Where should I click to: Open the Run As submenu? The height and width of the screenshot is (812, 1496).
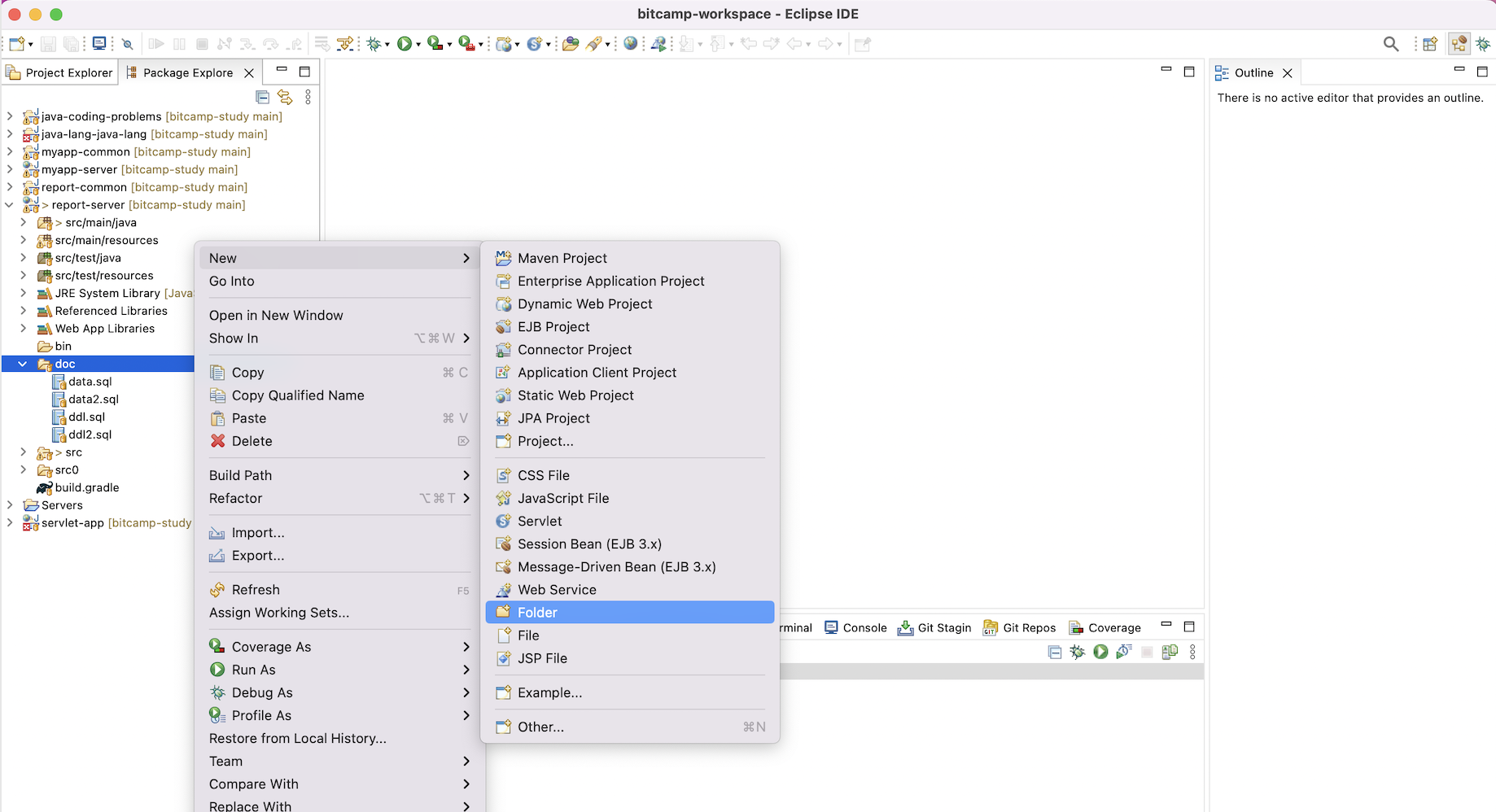click(339, 670)
